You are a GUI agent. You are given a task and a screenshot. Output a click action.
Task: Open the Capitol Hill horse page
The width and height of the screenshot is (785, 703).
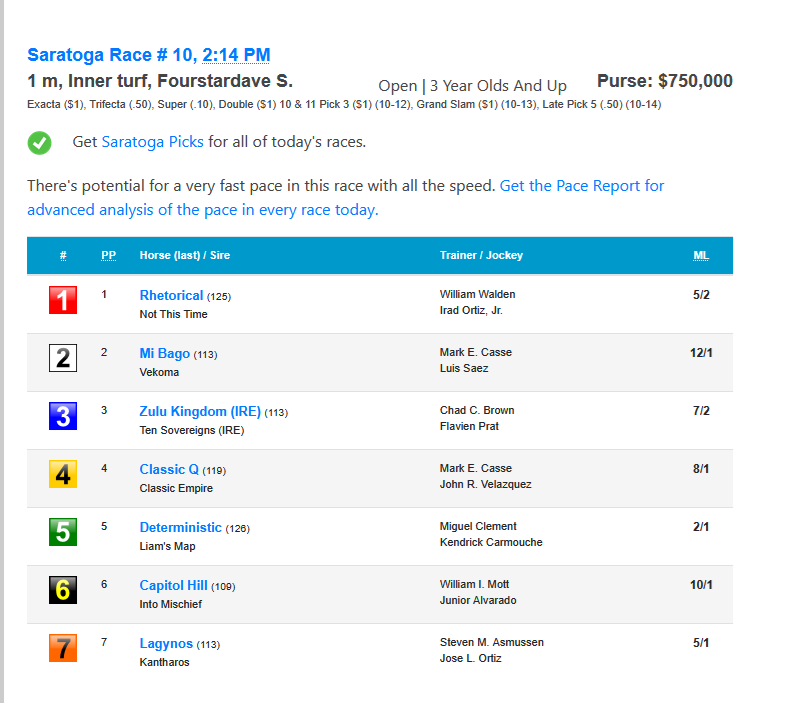pos(174,585)
